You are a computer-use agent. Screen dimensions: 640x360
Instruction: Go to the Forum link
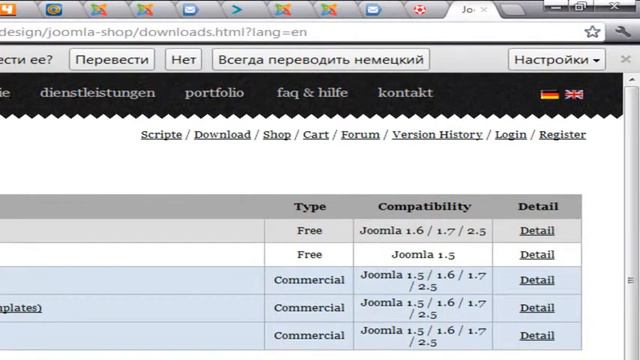pos(360,135)
